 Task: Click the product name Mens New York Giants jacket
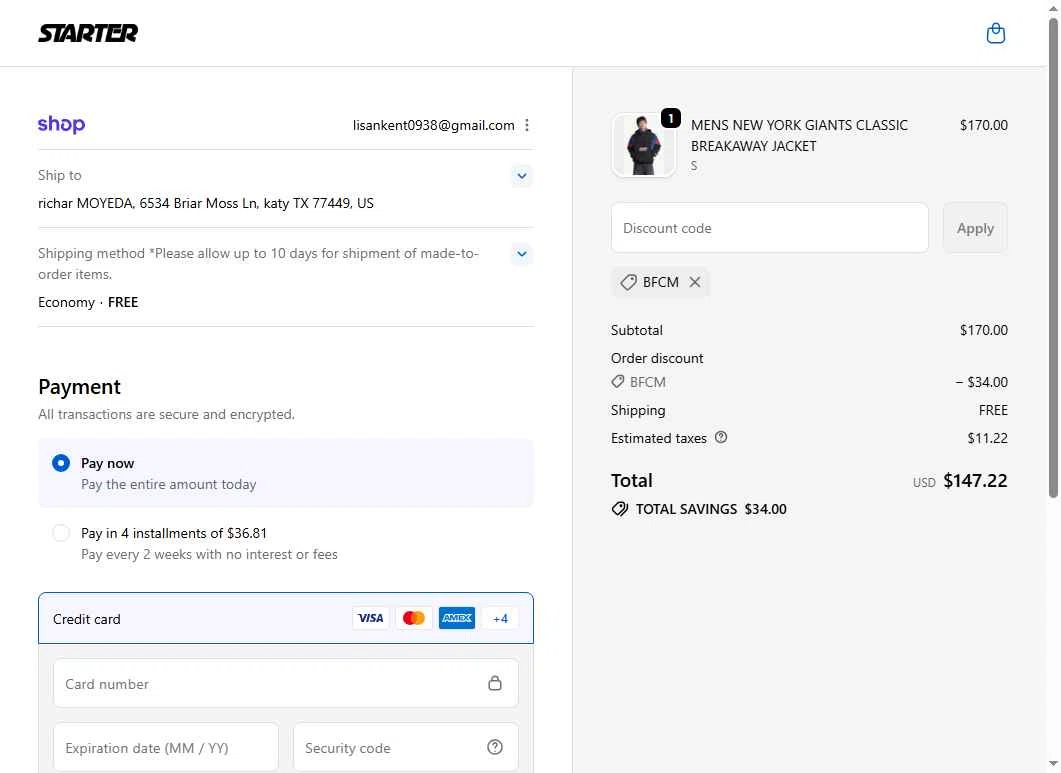[x=799, y=135]
